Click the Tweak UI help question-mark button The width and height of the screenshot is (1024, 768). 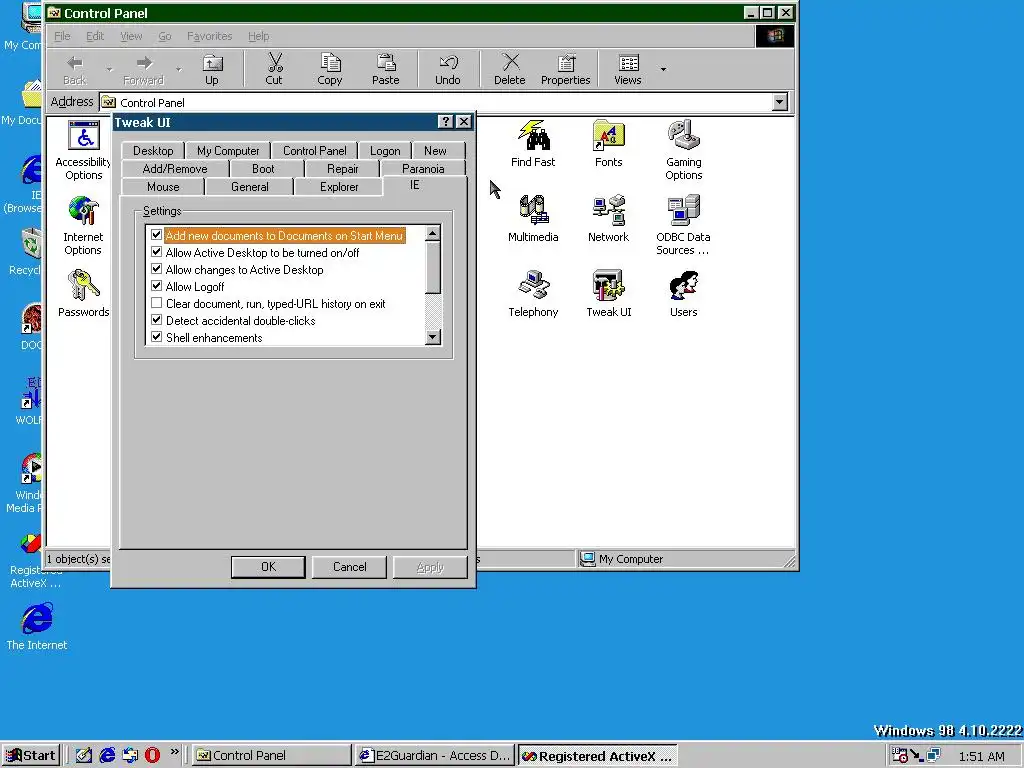(x=445, y=122)
